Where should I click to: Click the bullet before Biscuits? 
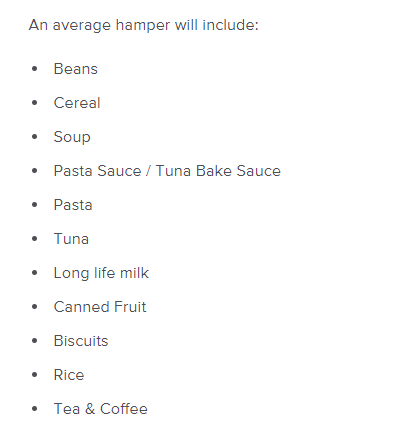34,341
